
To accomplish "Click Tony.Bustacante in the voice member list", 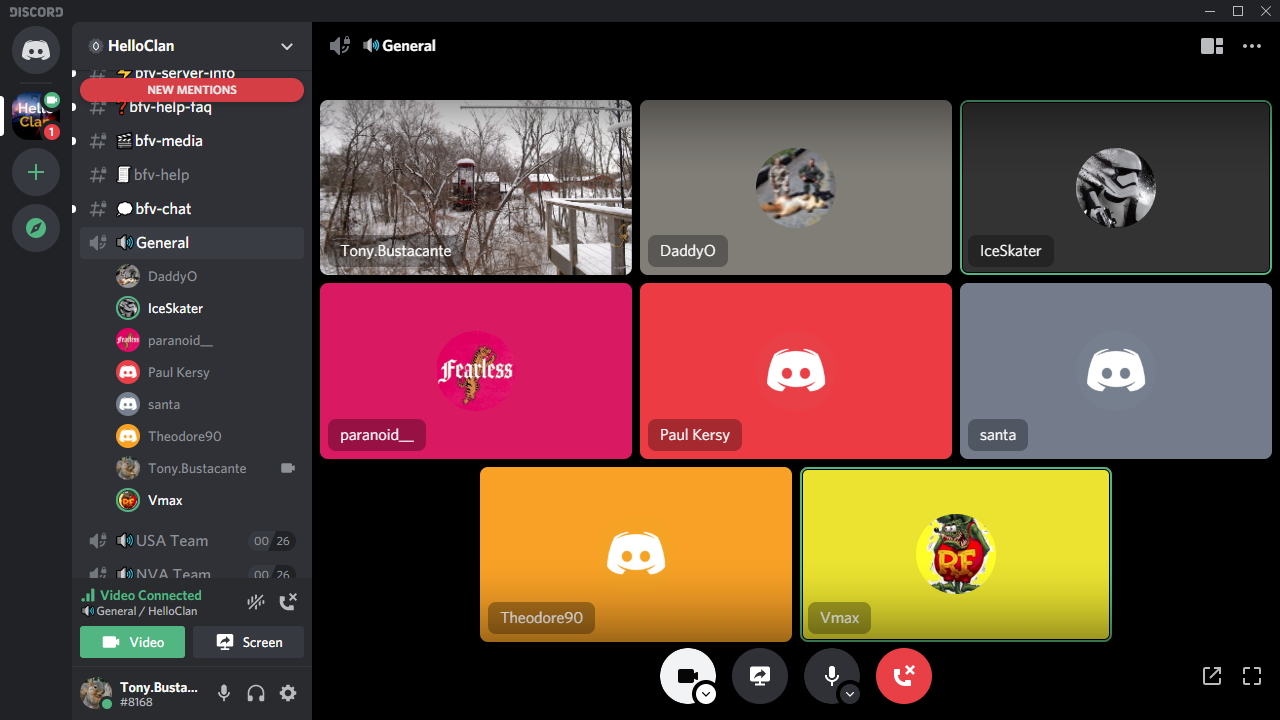I will tap(208, 468).
